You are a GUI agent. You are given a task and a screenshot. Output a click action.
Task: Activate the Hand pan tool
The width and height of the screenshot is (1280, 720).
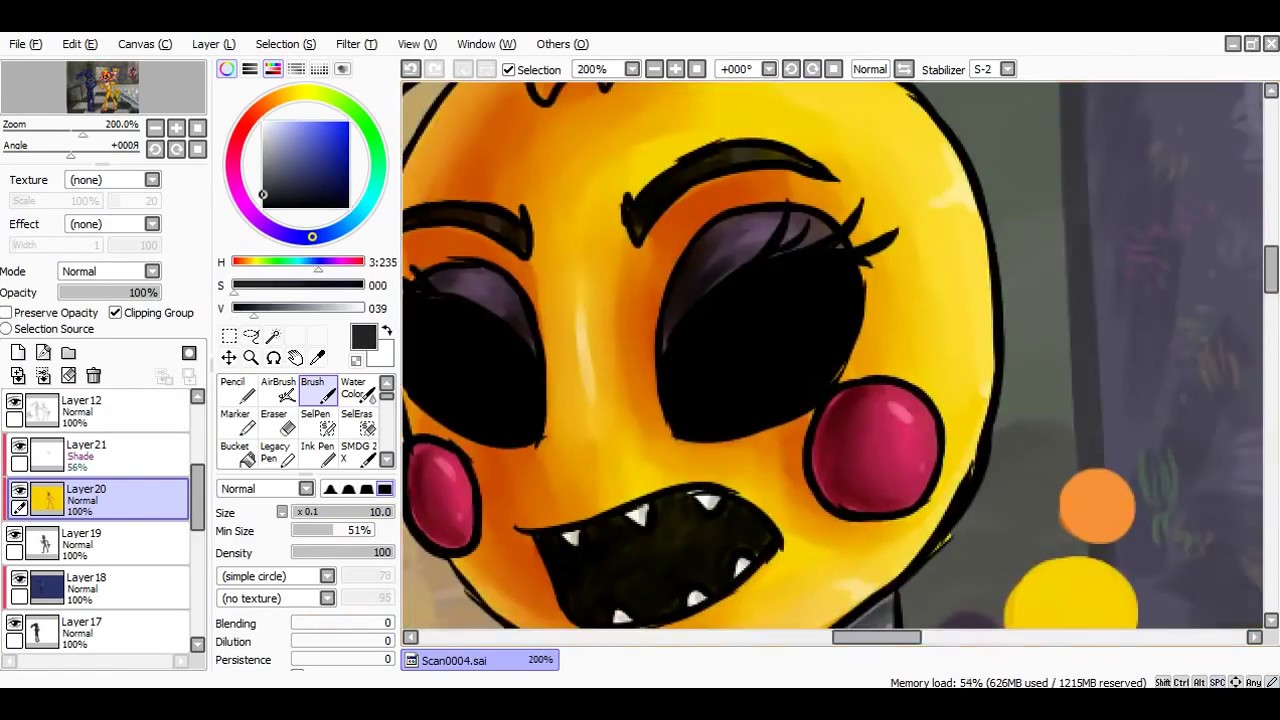(295, 358)
